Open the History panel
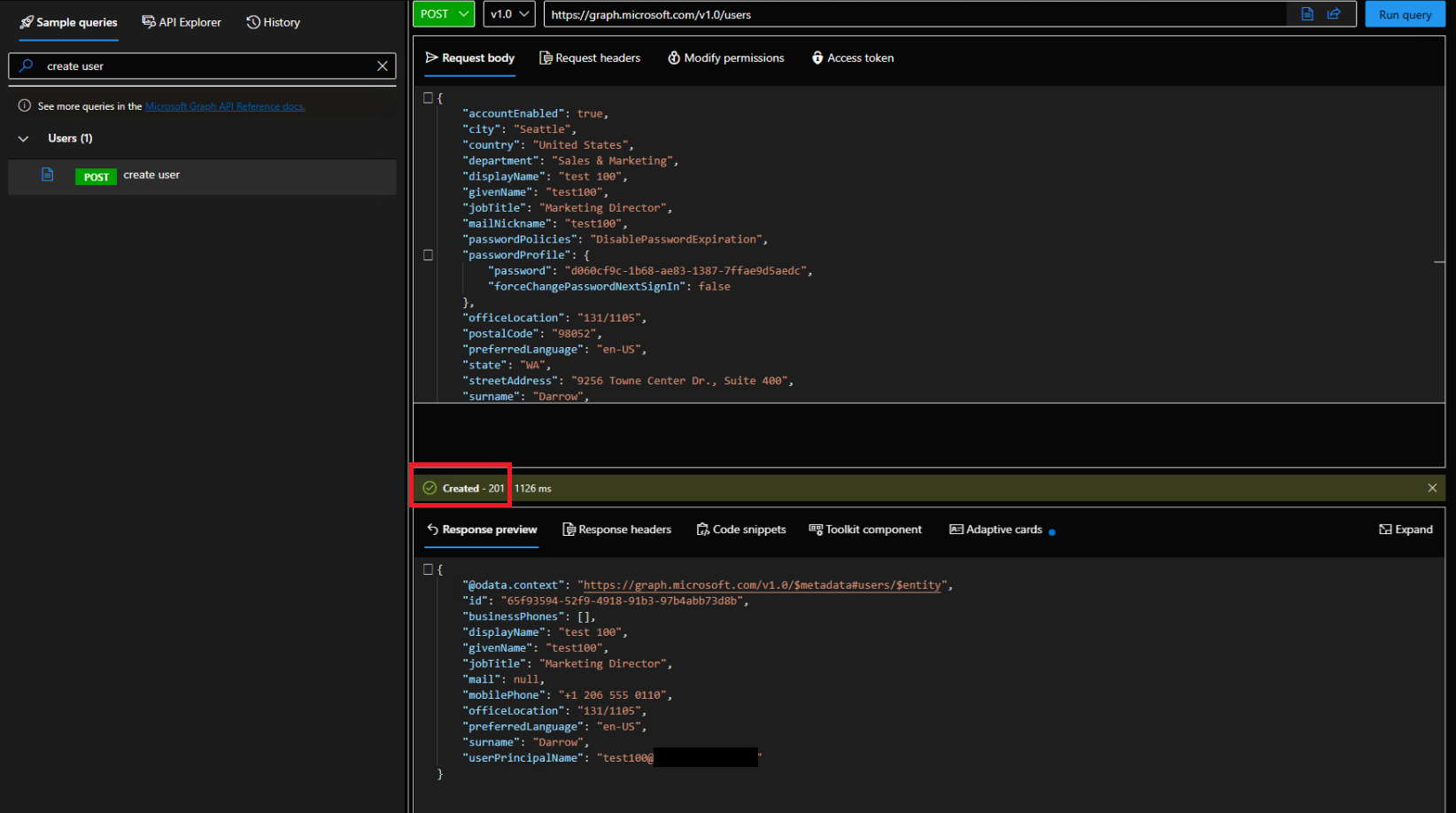The image size is (1456, 813). [272, 21]
